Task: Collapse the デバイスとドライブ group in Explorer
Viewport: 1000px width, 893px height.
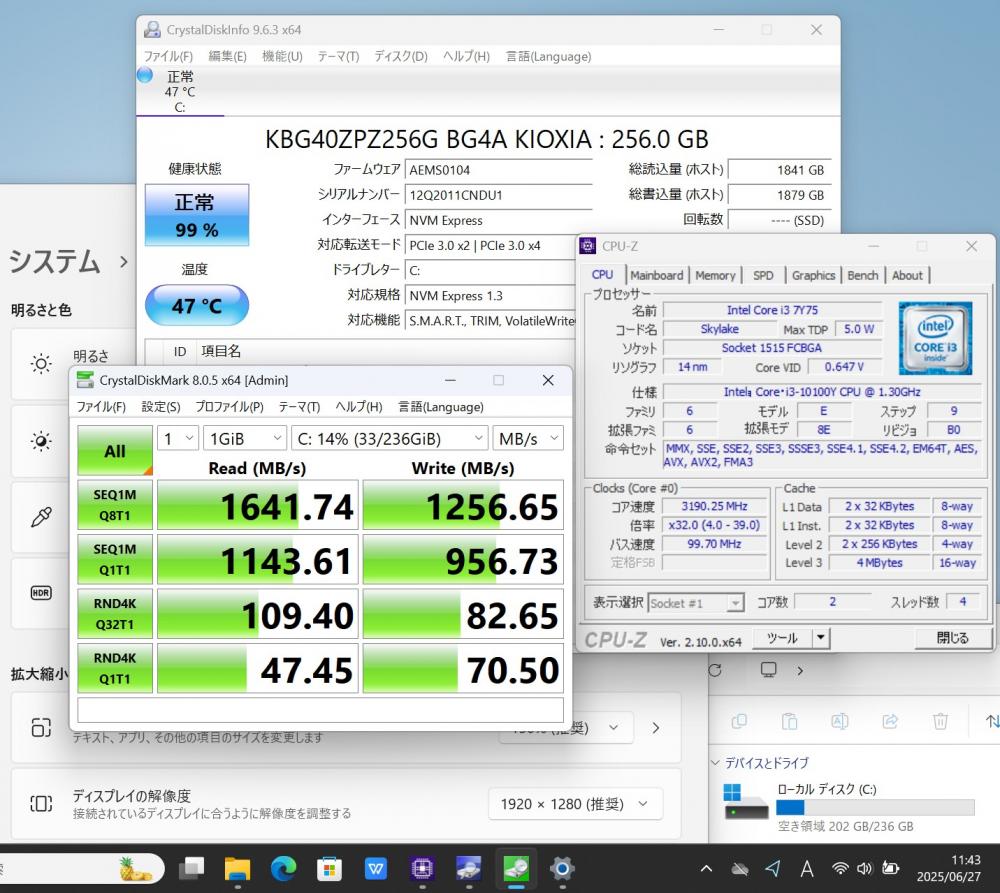Action: coord(715,762)
